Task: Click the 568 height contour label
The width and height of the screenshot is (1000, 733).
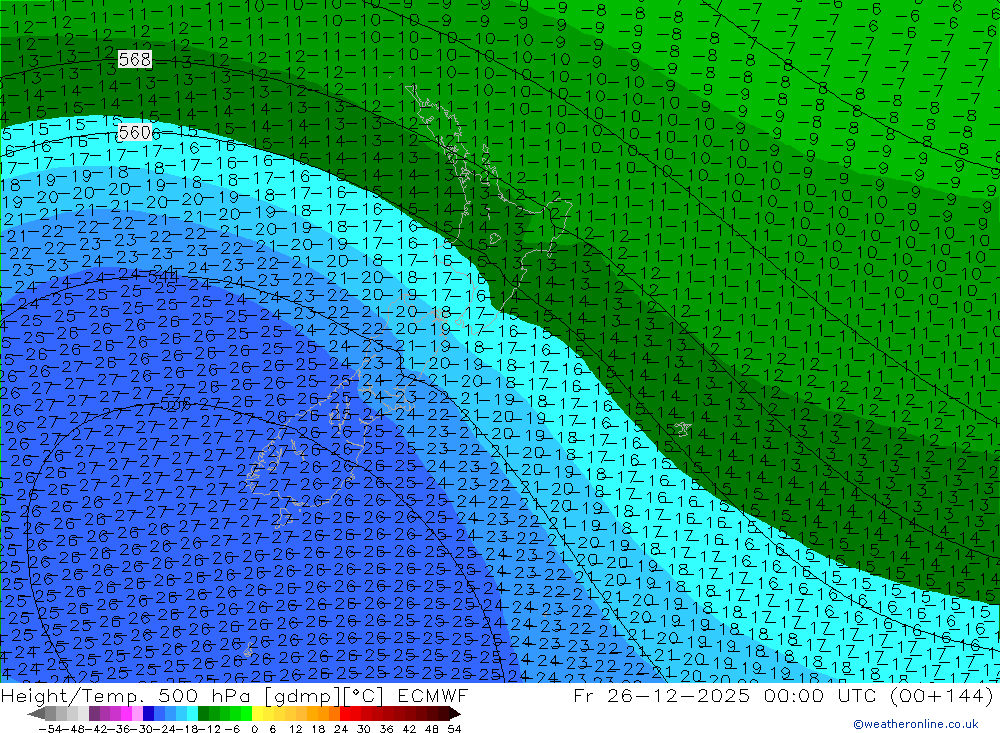Action: pos(134,60)
